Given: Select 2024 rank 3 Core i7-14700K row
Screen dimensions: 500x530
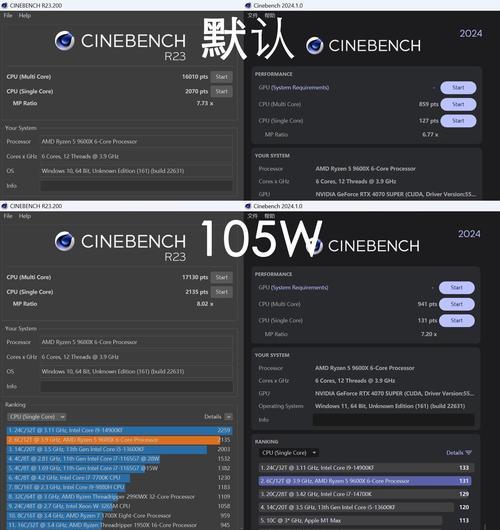Looking at the screenshot, I should click(366, 494).
